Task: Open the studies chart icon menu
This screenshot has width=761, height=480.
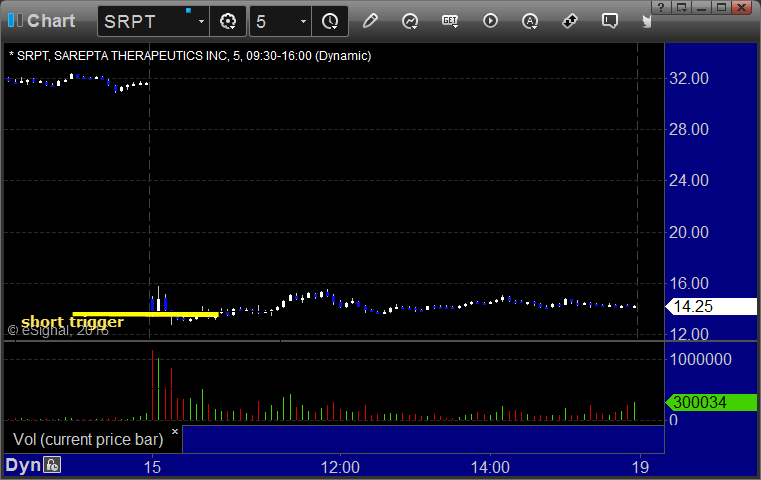Action: (410, 21)
